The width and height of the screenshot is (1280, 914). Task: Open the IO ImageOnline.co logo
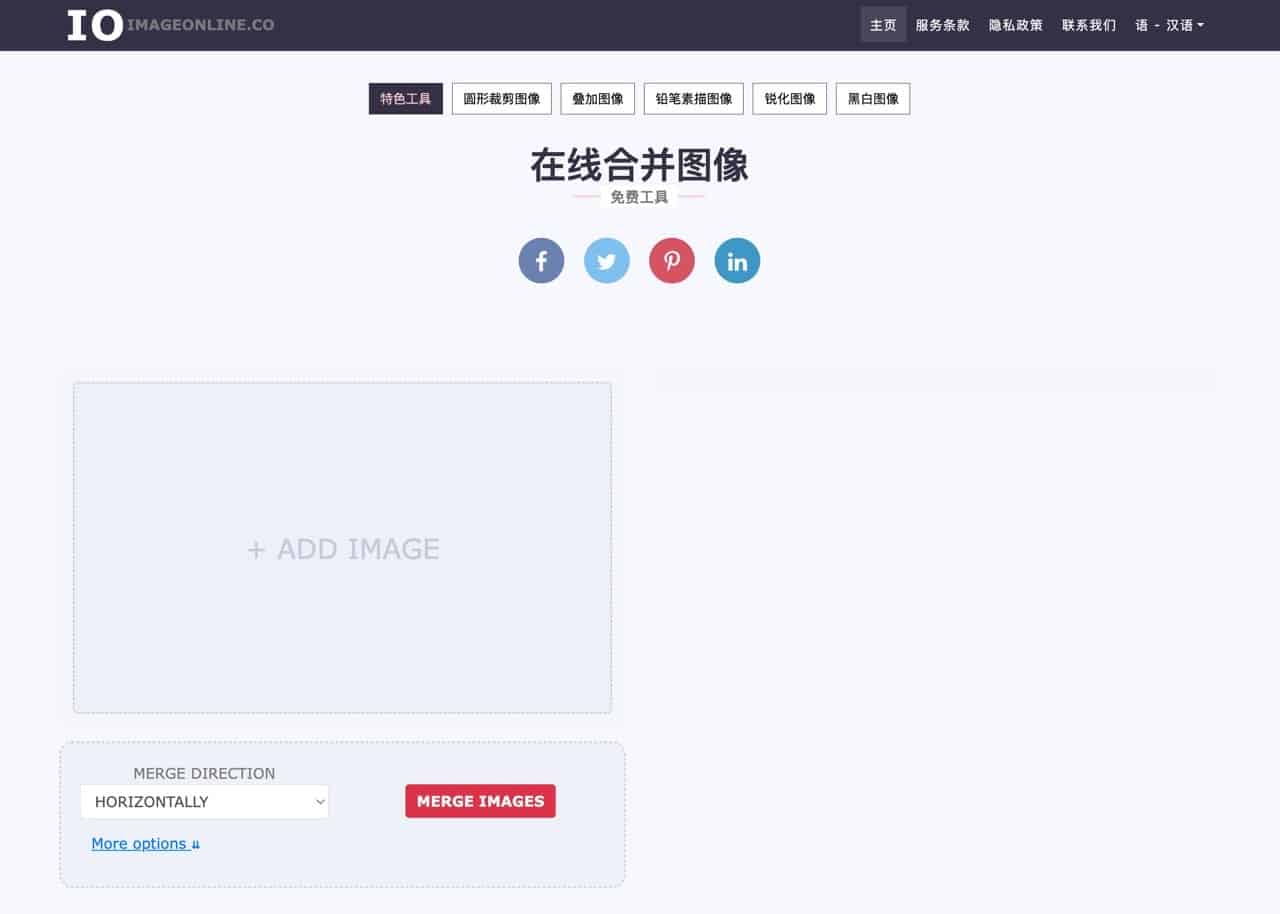(x=170, y=25)
